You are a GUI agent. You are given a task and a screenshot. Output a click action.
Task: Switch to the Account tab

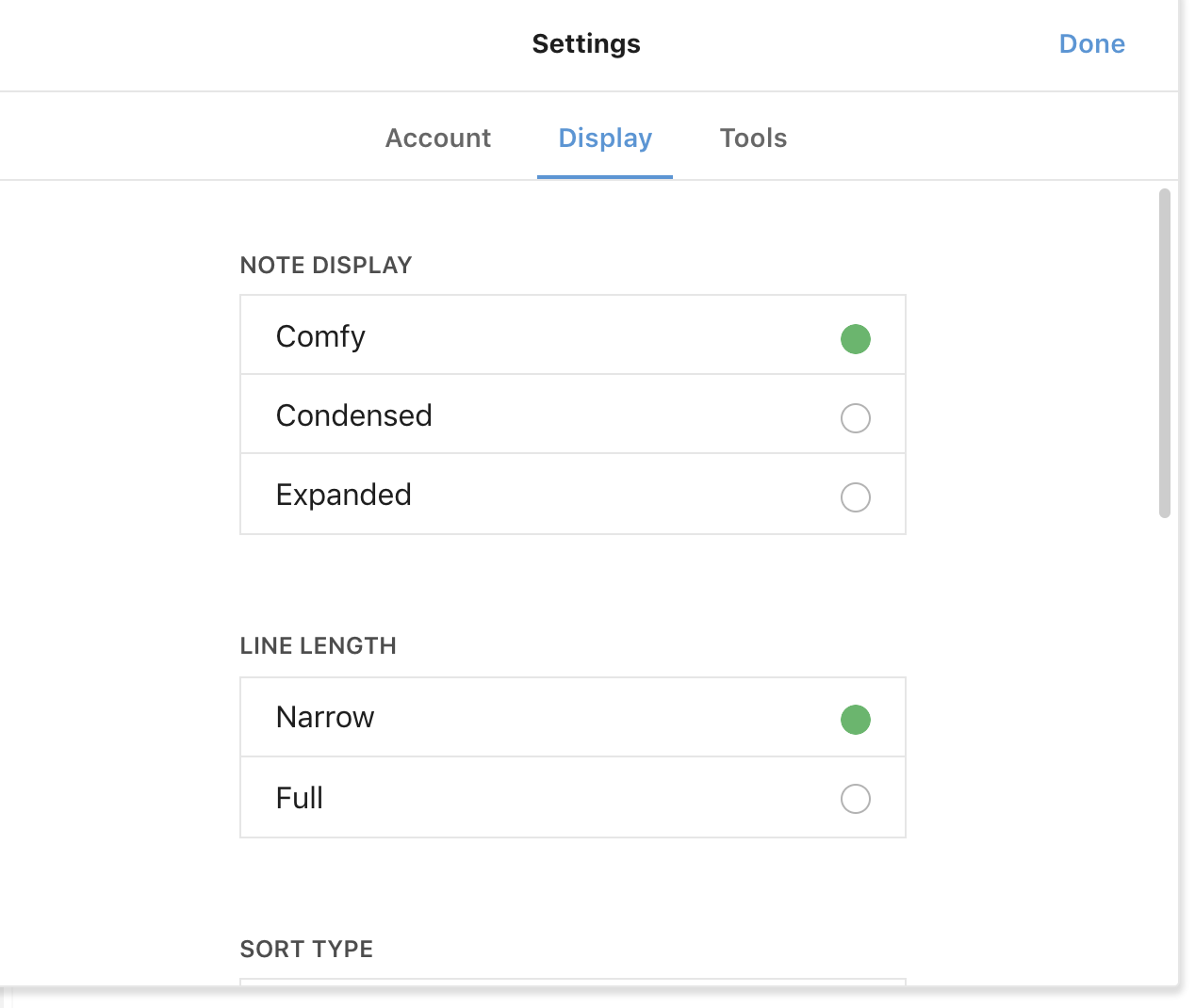[x=437, y=138]
